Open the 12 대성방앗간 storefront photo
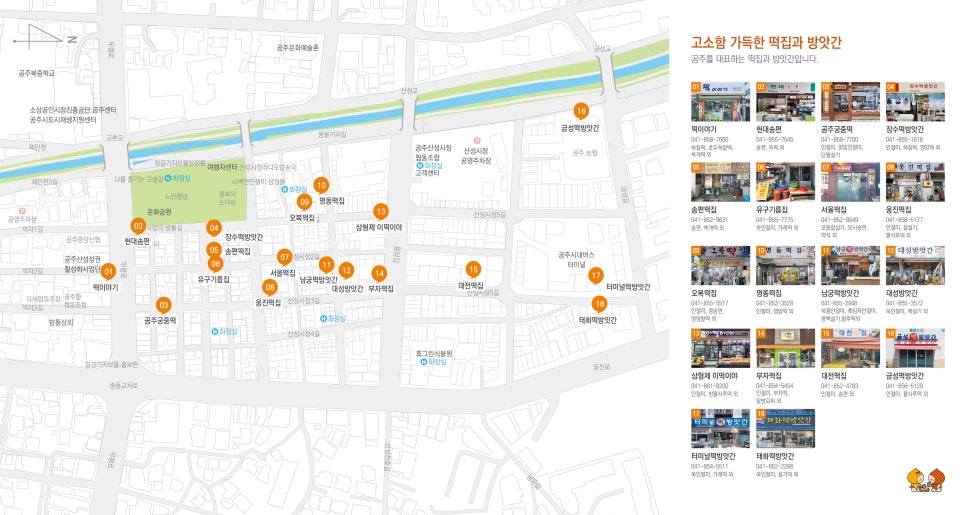This screenshot has width=966, height=515. point(915,266)
